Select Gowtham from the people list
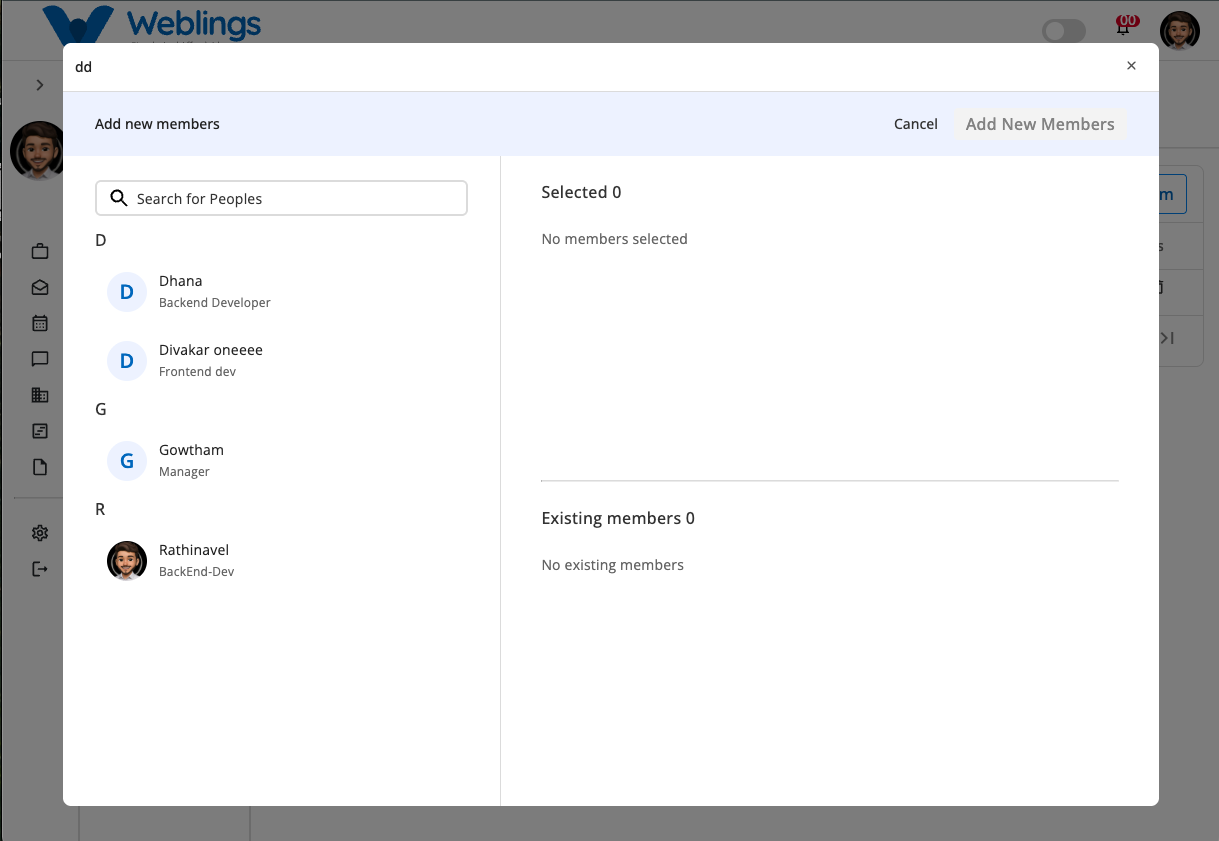 (281, 461)
